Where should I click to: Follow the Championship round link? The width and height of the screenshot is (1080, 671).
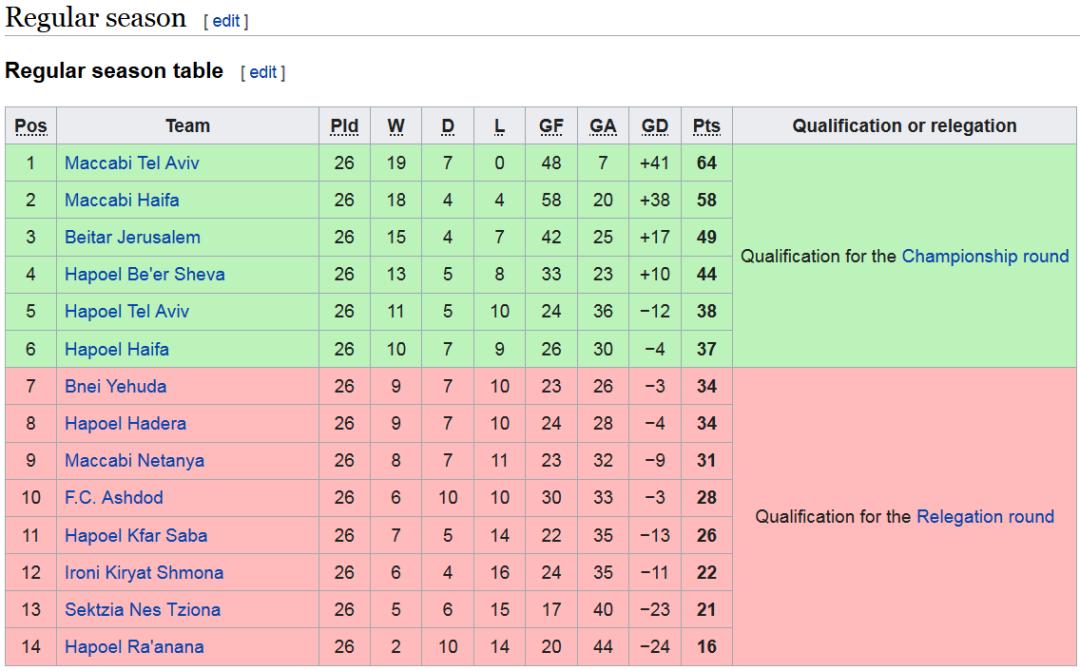pos(985,256)
